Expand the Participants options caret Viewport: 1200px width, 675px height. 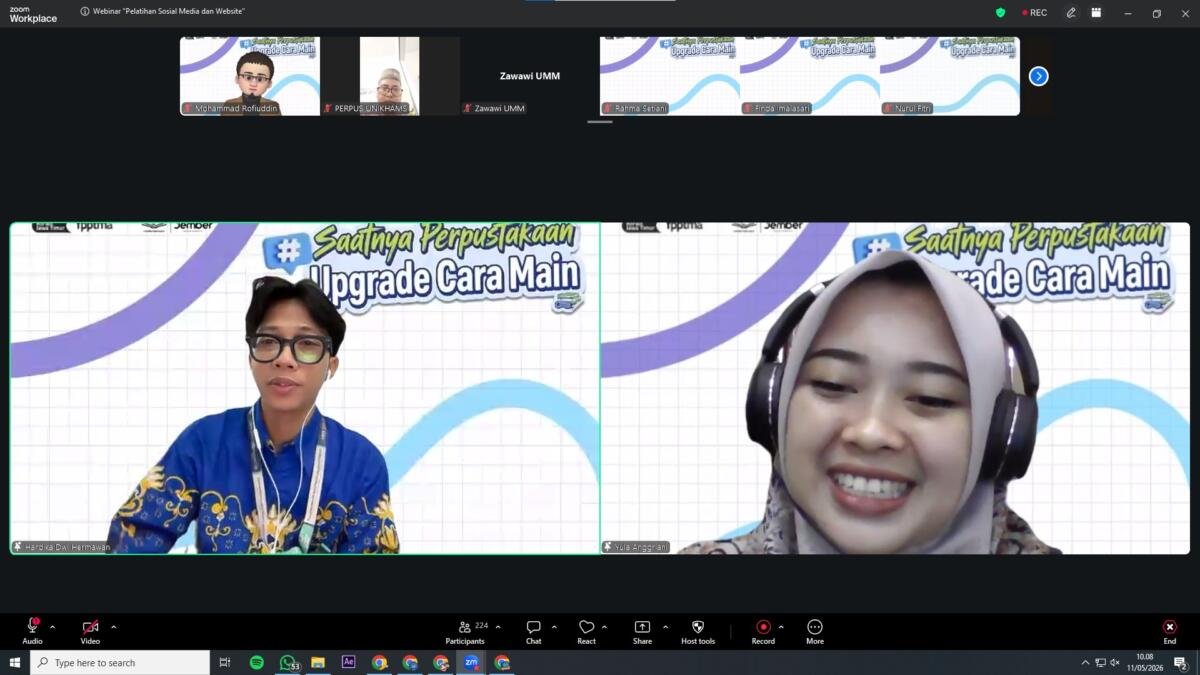coord(498,627)
